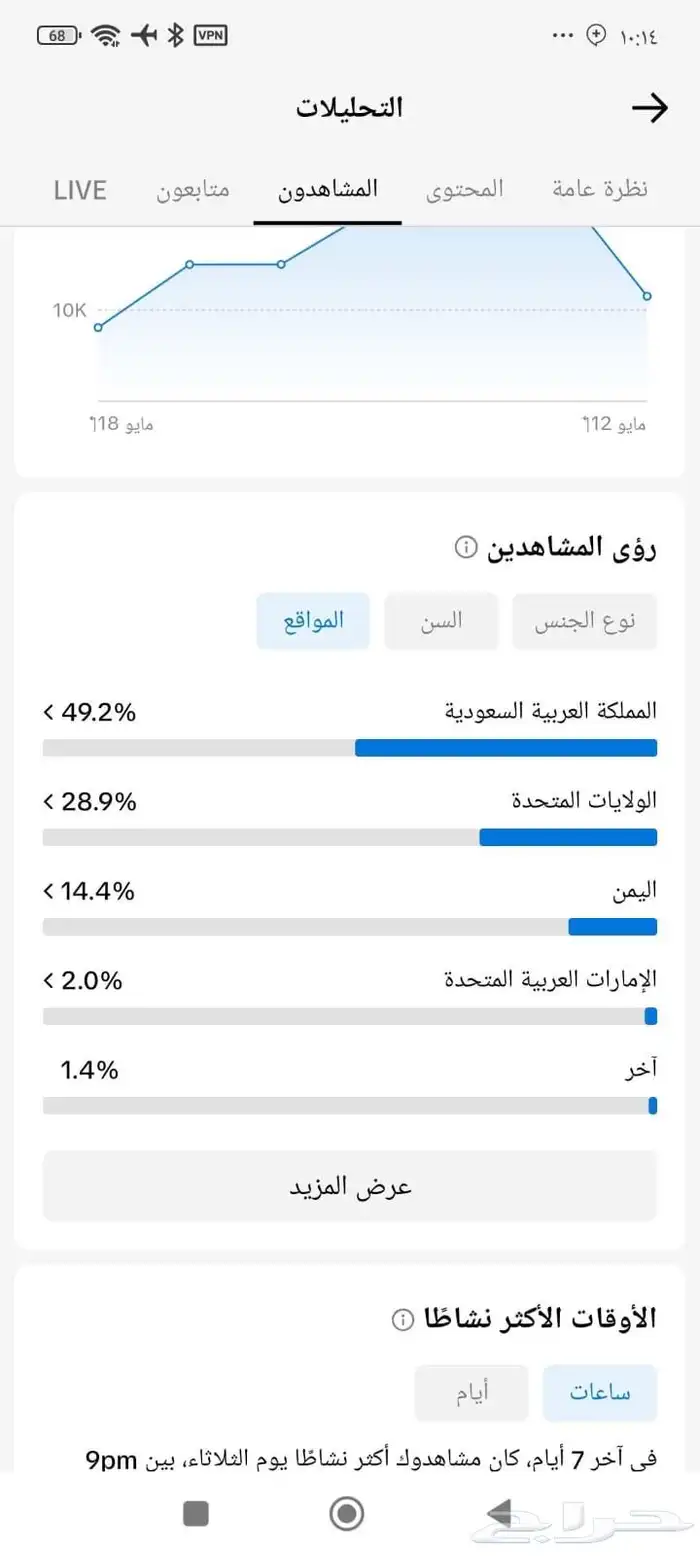This screenshot has width=700, height=1556.
Task: Tap the rightmost chart point above مايو 12
Action: [647, 296]
